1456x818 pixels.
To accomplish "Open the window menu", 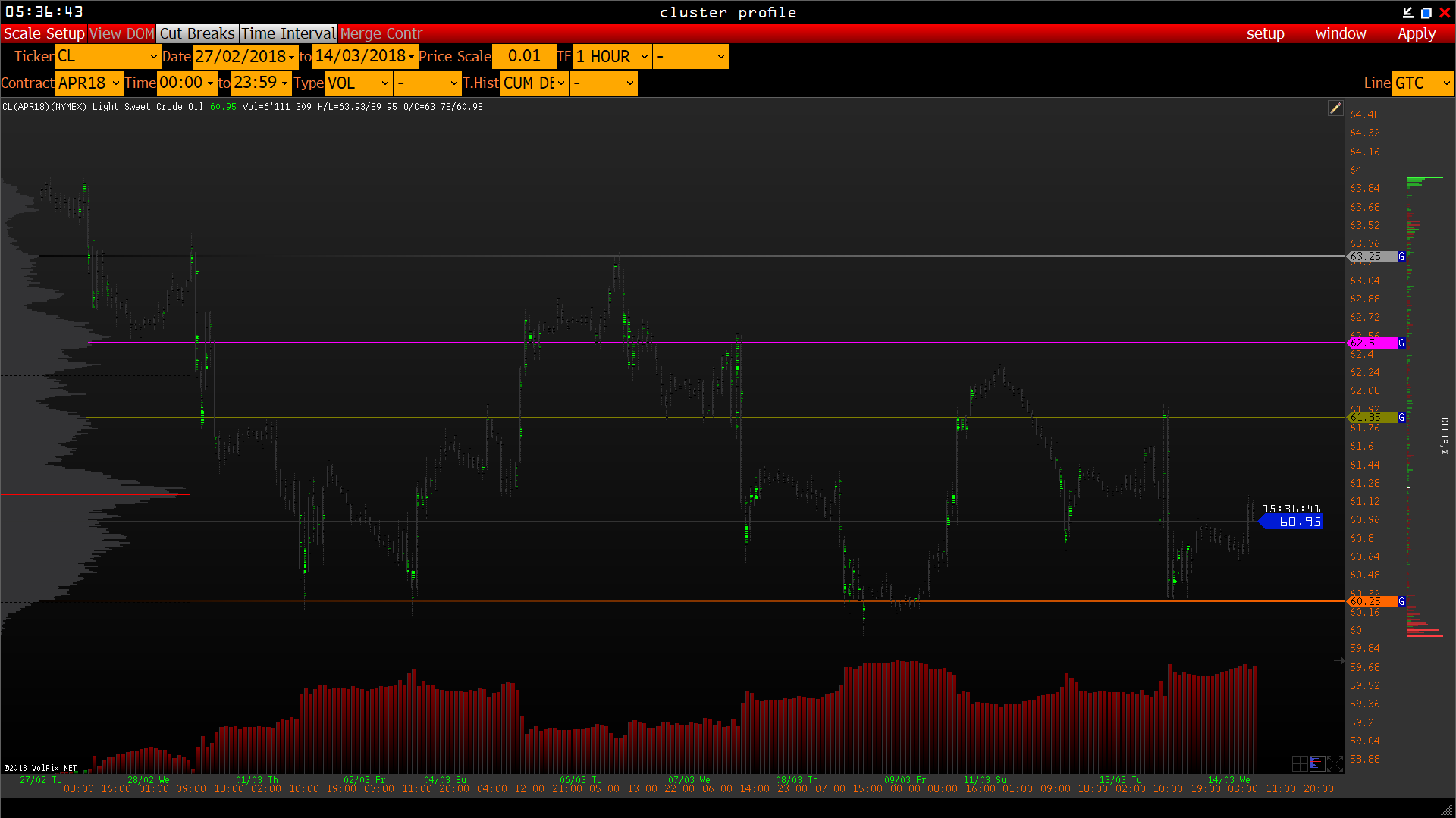I will 1340,33.
